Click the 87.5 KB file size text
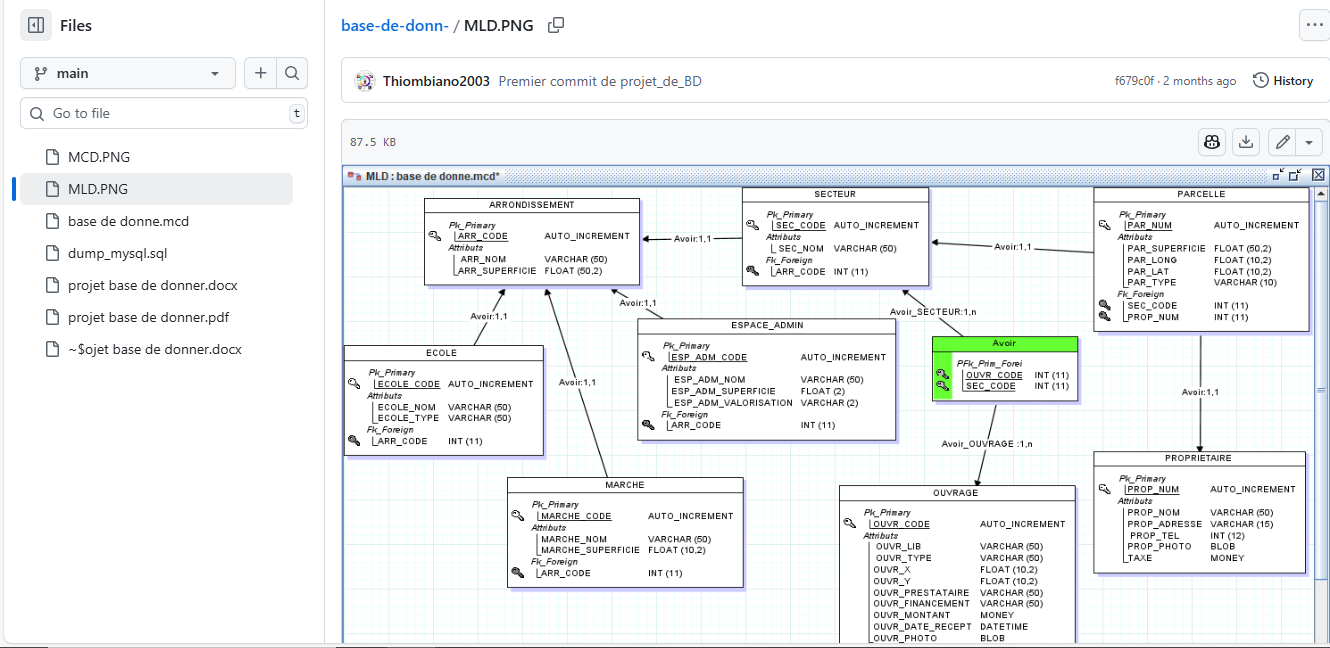 [x=373, y=142]
